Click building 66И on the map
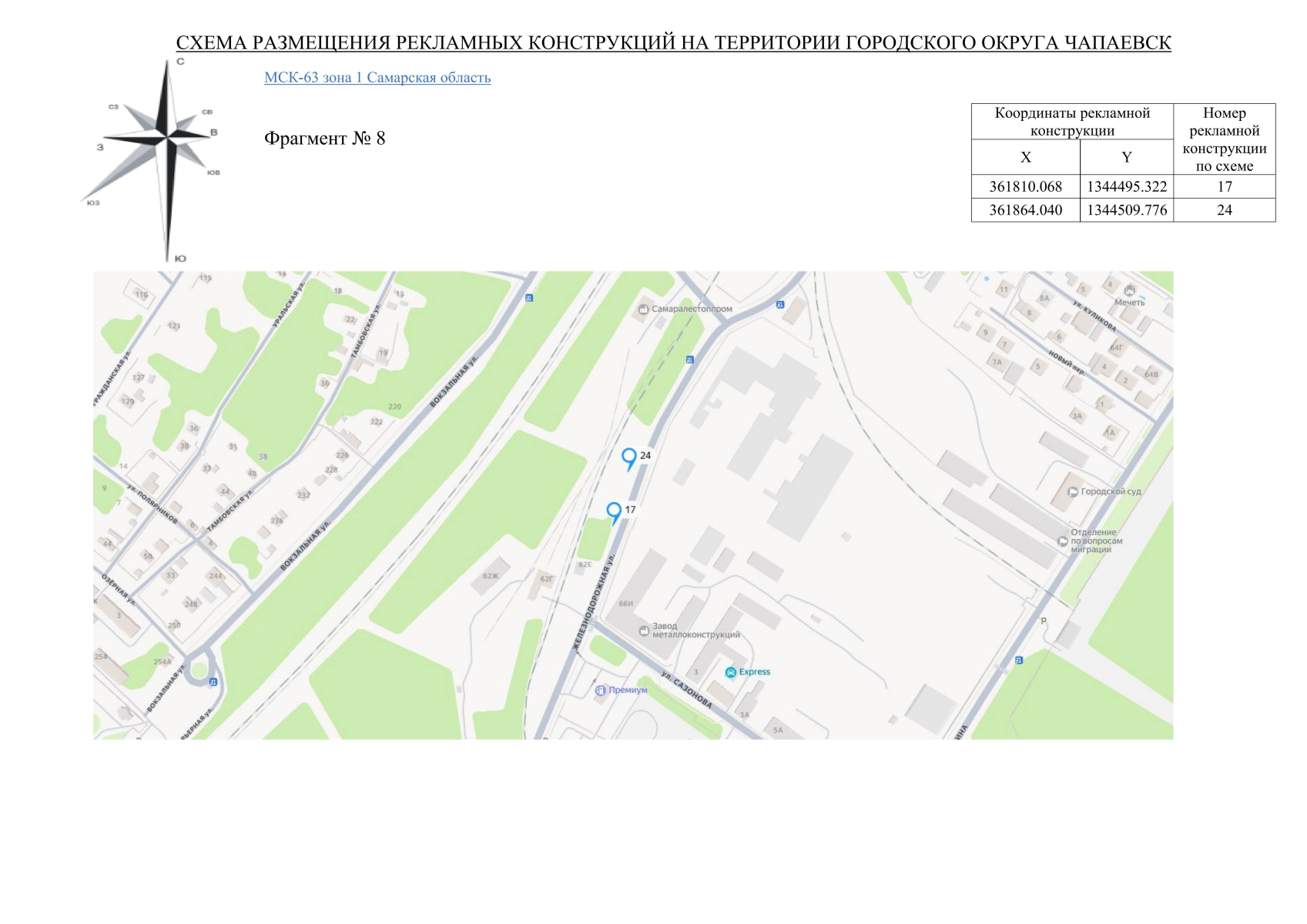1307x924 pixels. coord(625,604)
